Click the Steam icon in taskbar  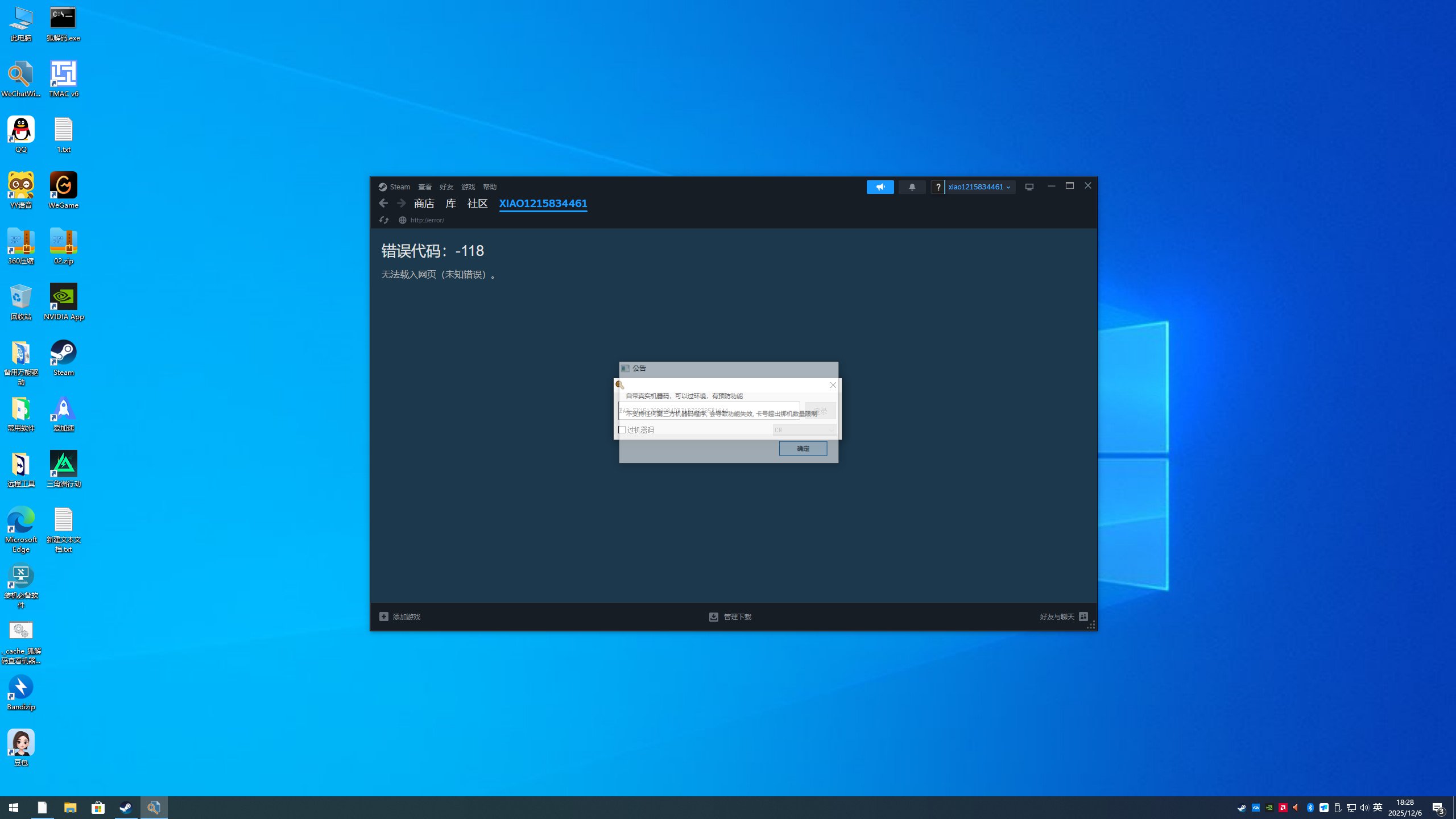click(x=126, y=808)
